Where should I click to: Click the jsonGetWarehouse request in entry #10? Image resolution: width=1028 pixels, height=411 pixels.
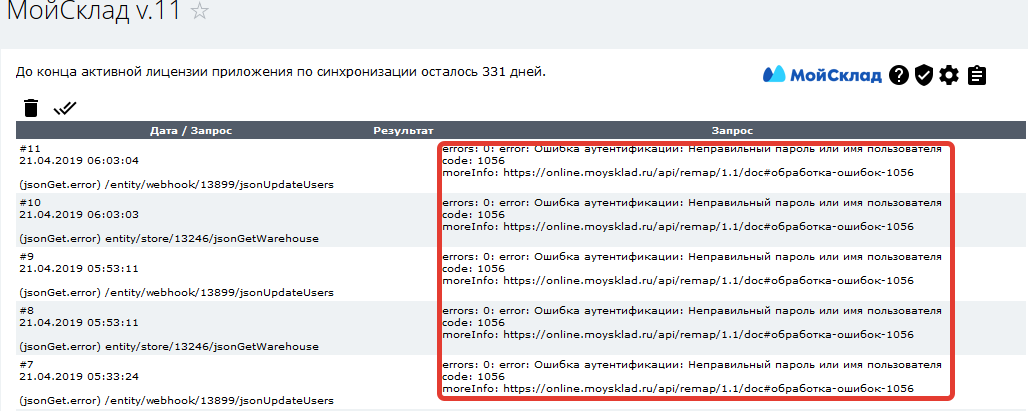pyautogui.click(x=168, y=238)
